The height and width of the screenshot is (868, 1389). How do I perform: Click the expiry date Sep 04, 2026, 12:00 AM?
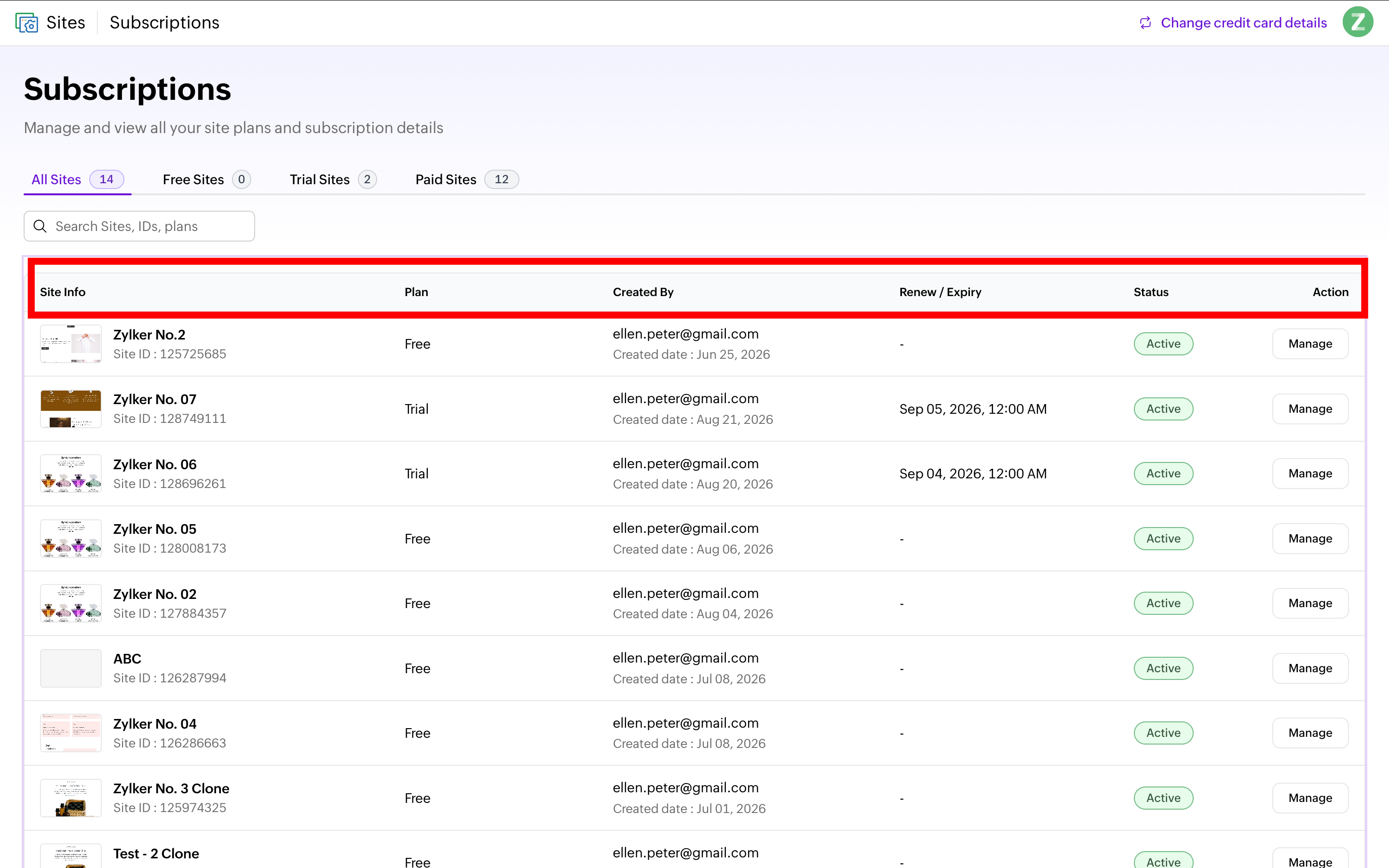click(x=973, y=474)
